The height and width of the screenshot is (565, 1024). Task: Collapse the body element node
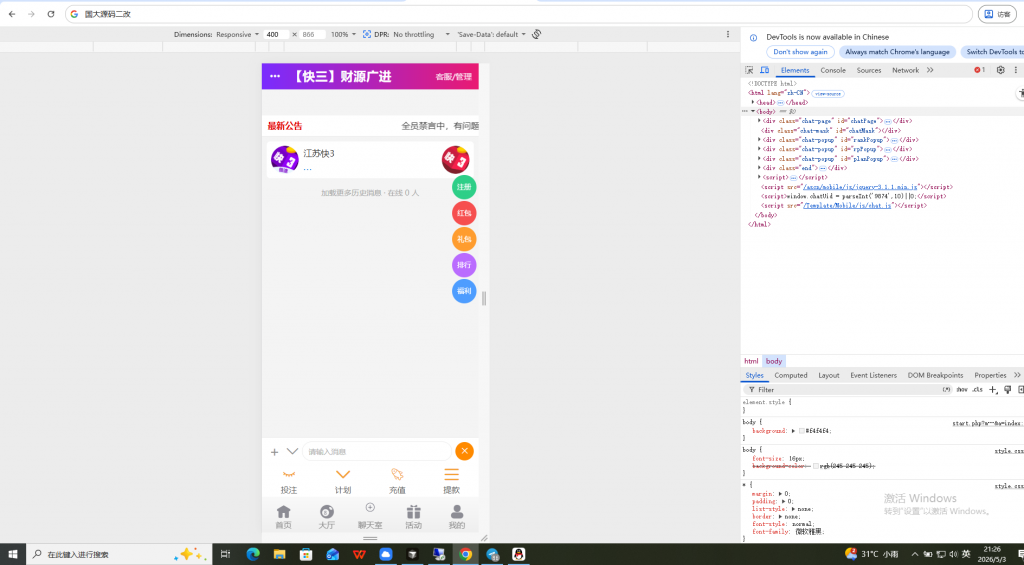pyautogui.click(x=753, y=112)
